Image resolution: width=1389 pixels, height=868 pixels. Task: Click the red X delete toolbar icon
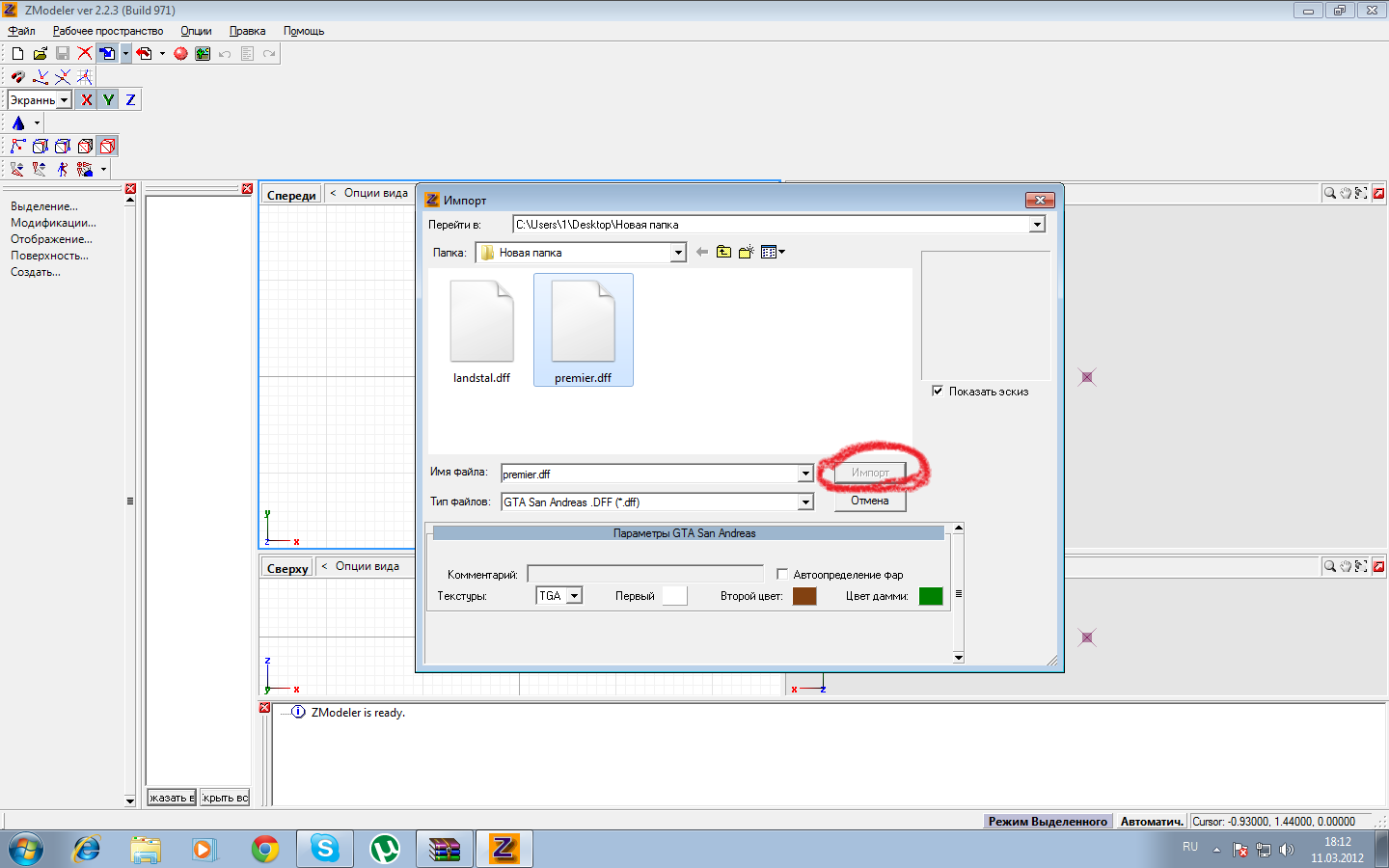click(x=85, y=54)
